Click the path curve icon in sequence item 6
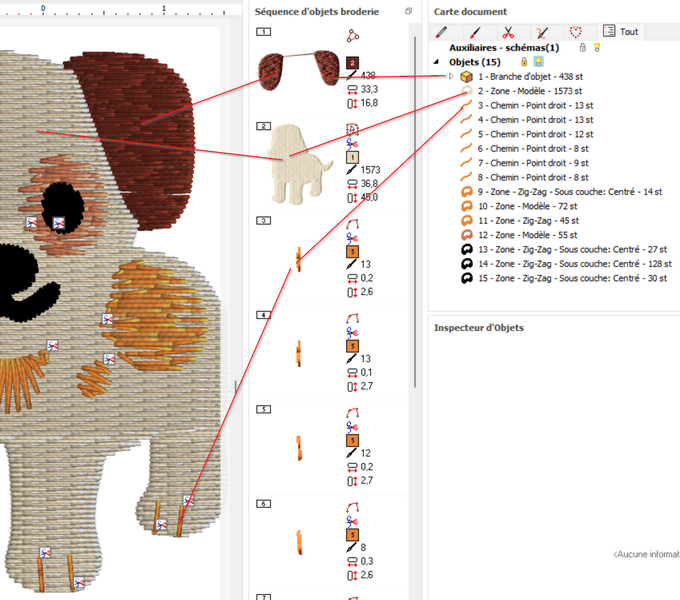 pyautogui.click(x=352, y=507)
